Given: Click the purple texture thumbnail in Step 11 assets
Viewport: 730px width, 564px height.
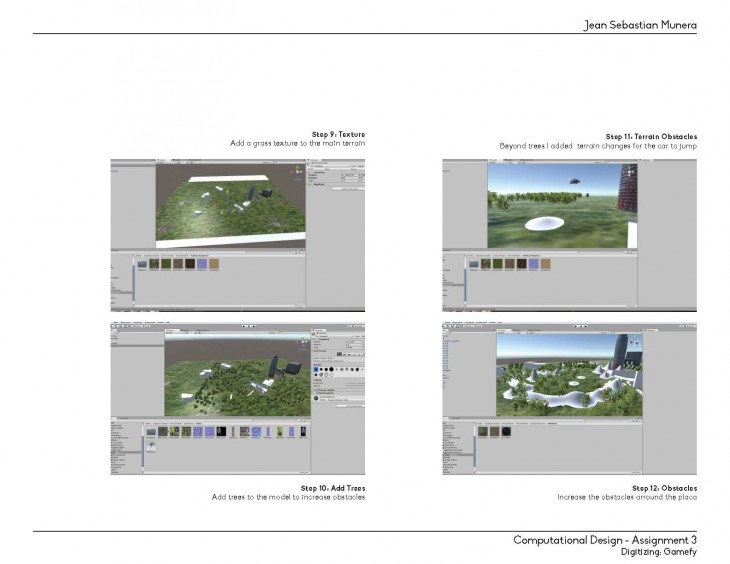Looking at the screenshot, I should tap(534, 265).
